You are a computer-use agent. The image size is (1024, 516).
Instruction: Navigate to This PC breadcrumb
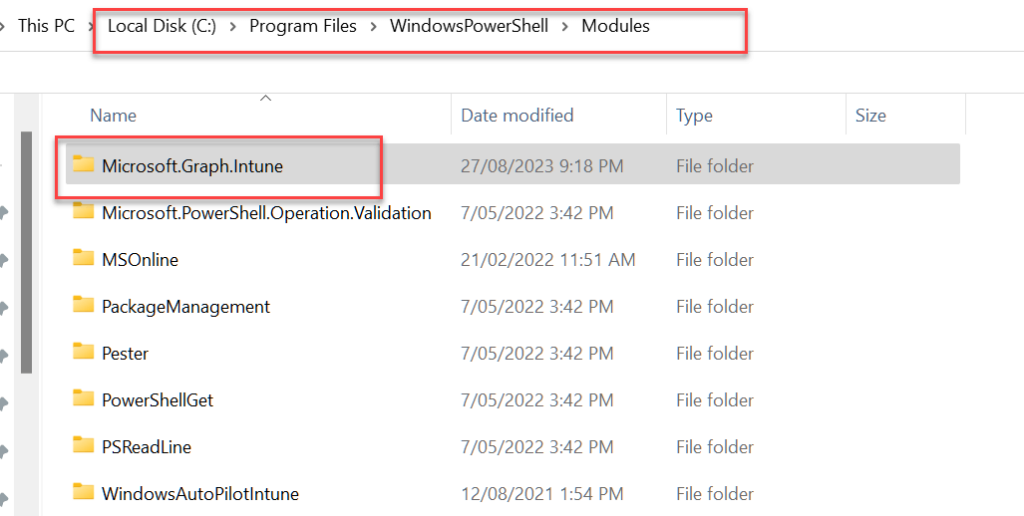pos(46,26)
